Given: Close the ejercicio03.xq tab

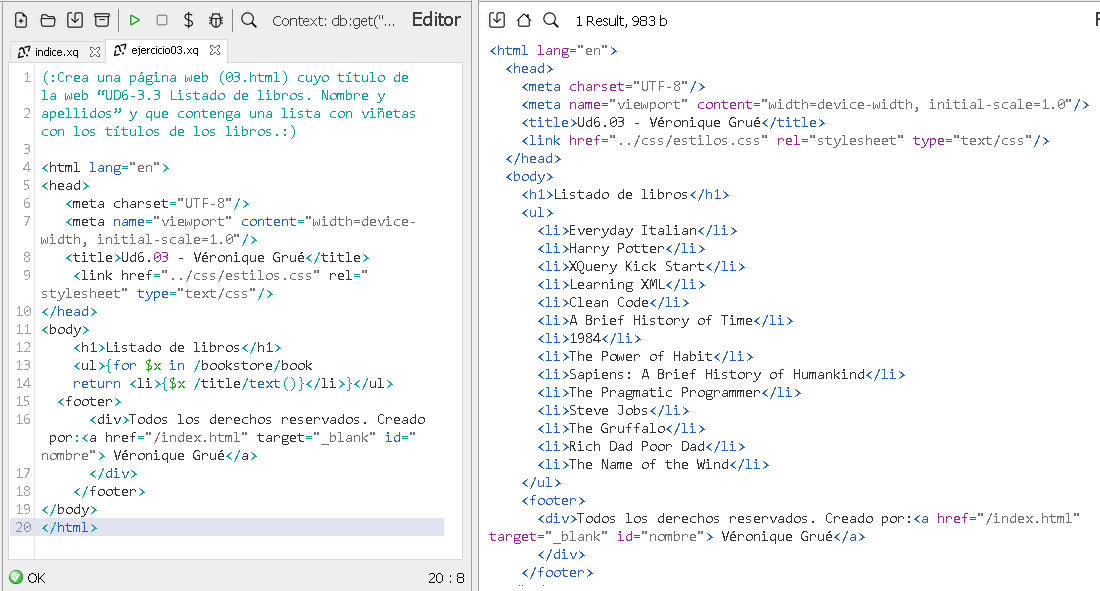Looking at the screenshot, I should [x=215, y=51].
